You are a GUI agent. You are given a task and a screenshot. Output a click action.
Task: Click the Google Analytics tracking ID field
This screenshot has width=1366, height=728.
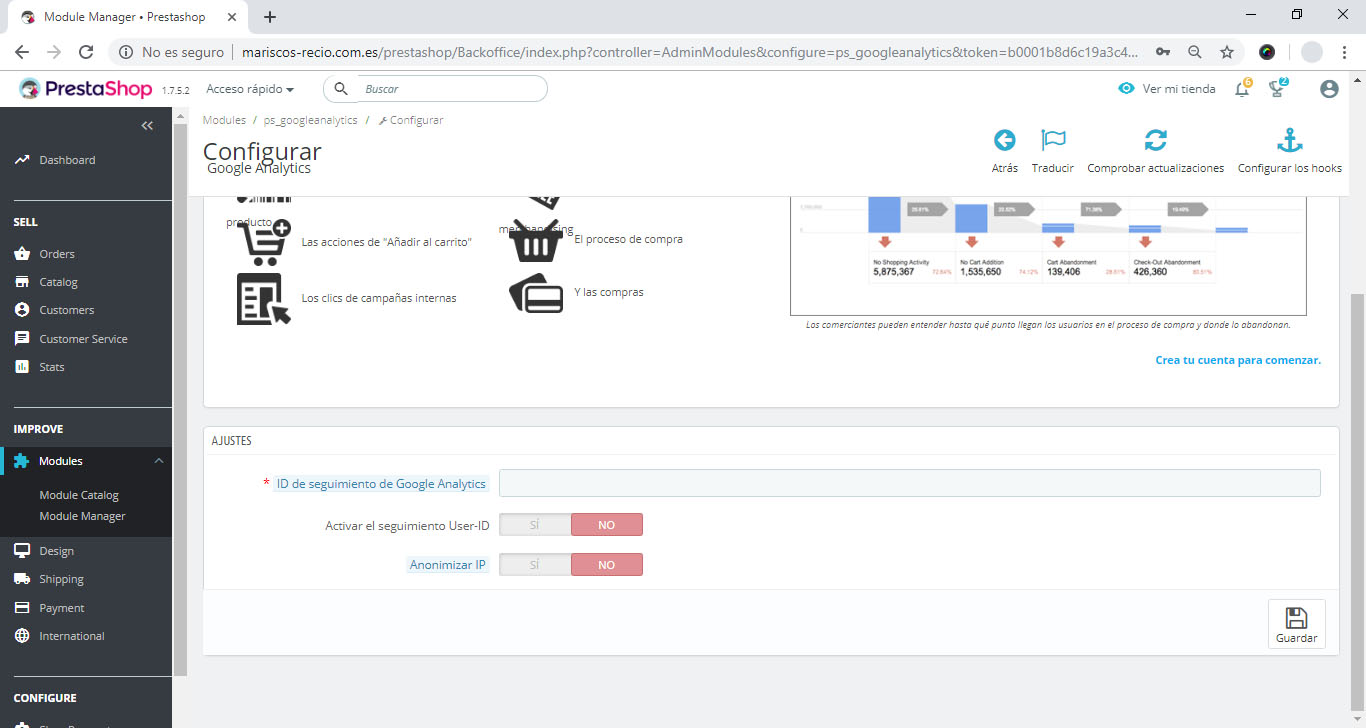coord(909,483)
